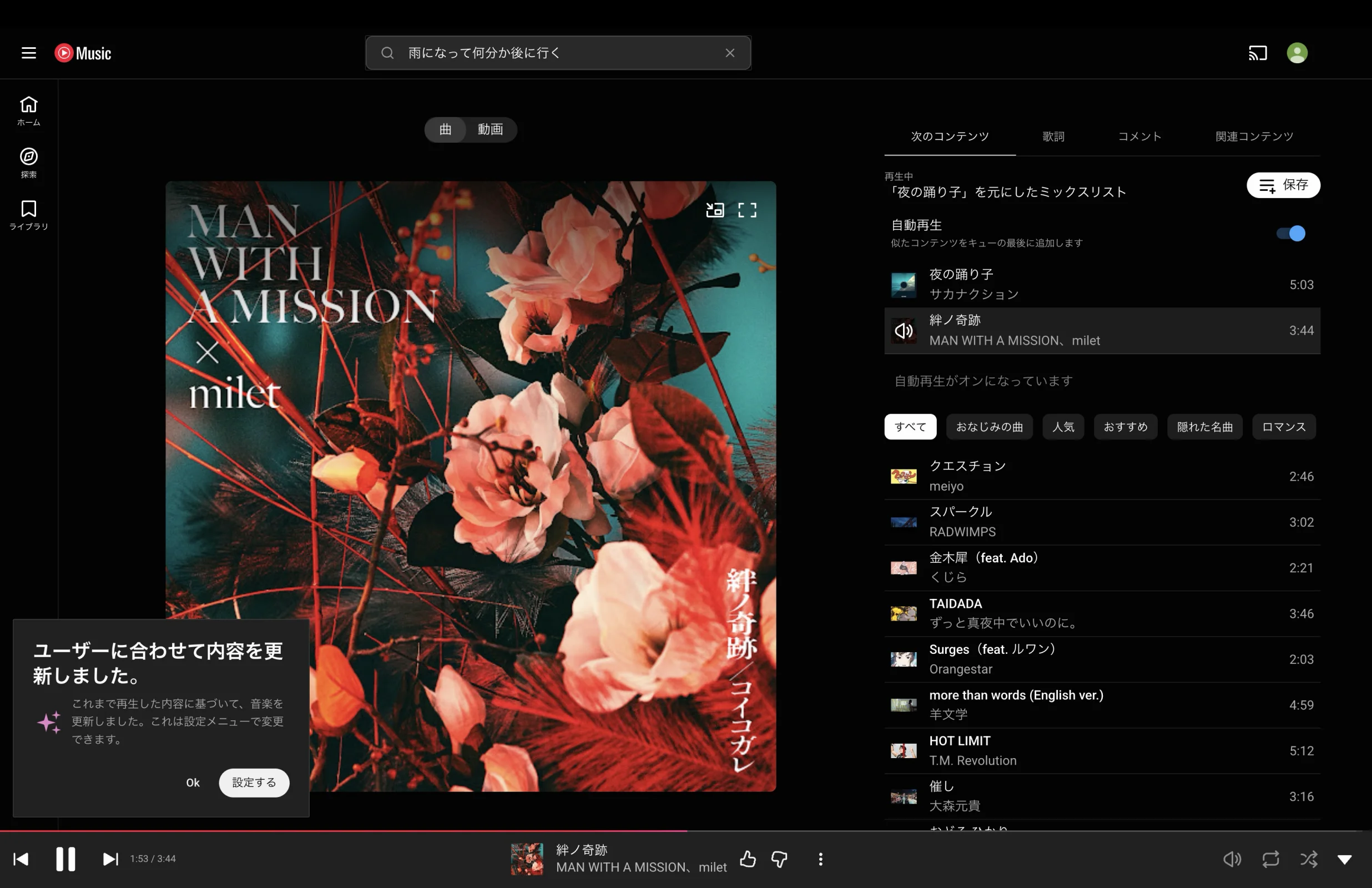Collapse the player page with down arrow
The width and height of the screenshot is (1372, 888).
click(x=1345, y=860)
